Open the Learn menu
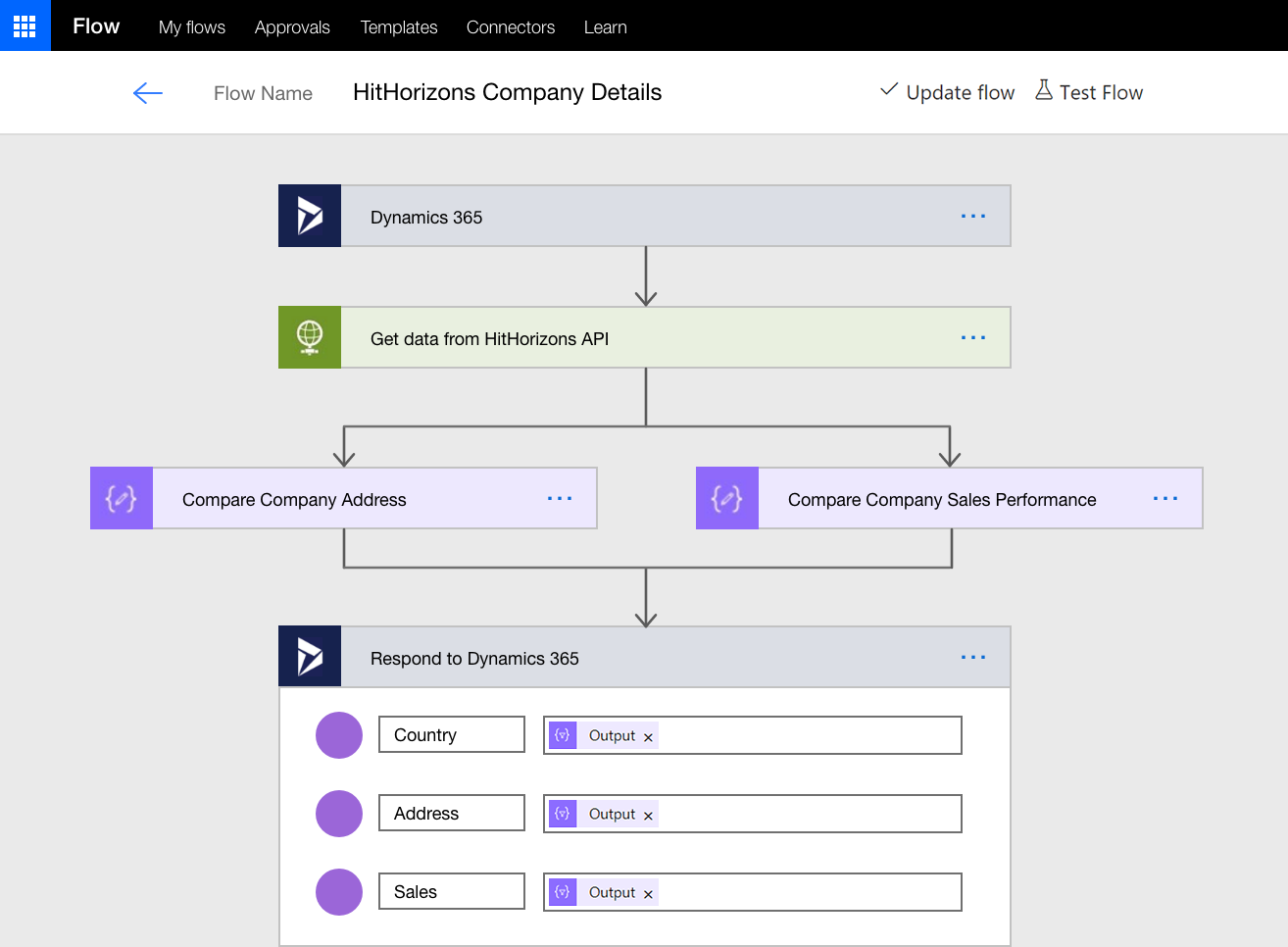Viewport: 1288px width, 947px height. click(606, 27)
